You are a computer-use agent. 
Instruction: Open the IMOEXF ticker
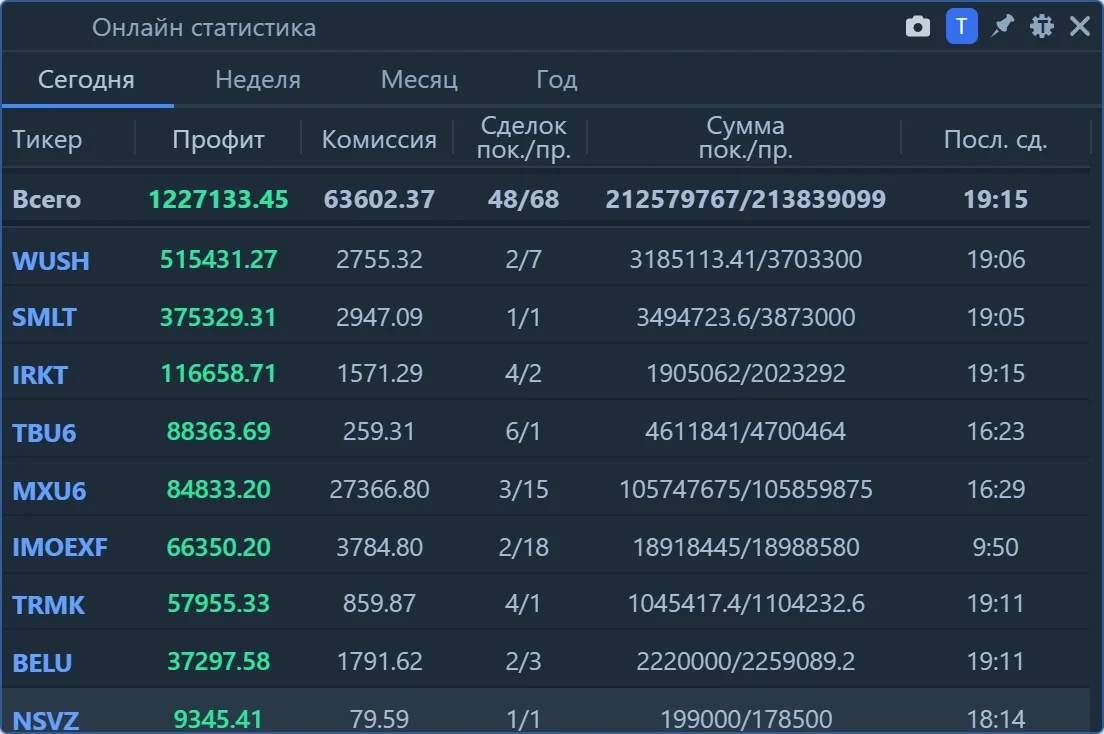click(60, 547)
